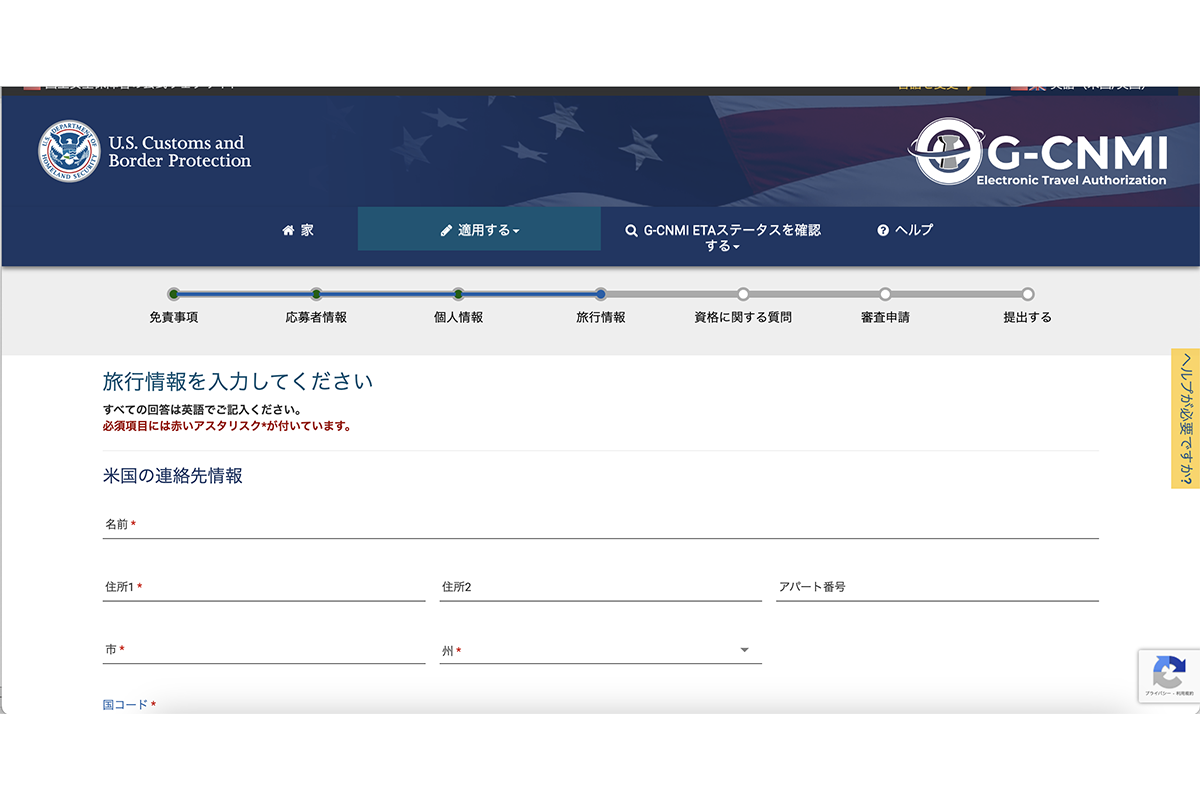This screenshot has height=800, width=1200.
Task: Go to the 個人情報 progress step
Action: (458, 294)
